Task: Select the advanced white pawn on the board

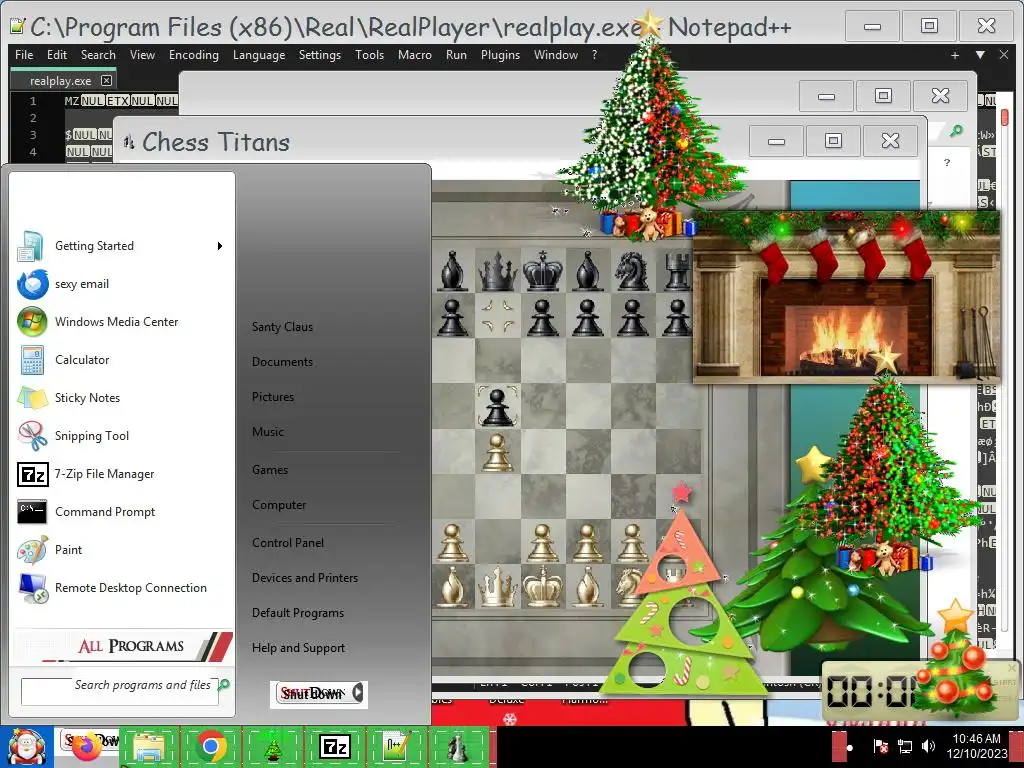Action: (x=497, y=452)
